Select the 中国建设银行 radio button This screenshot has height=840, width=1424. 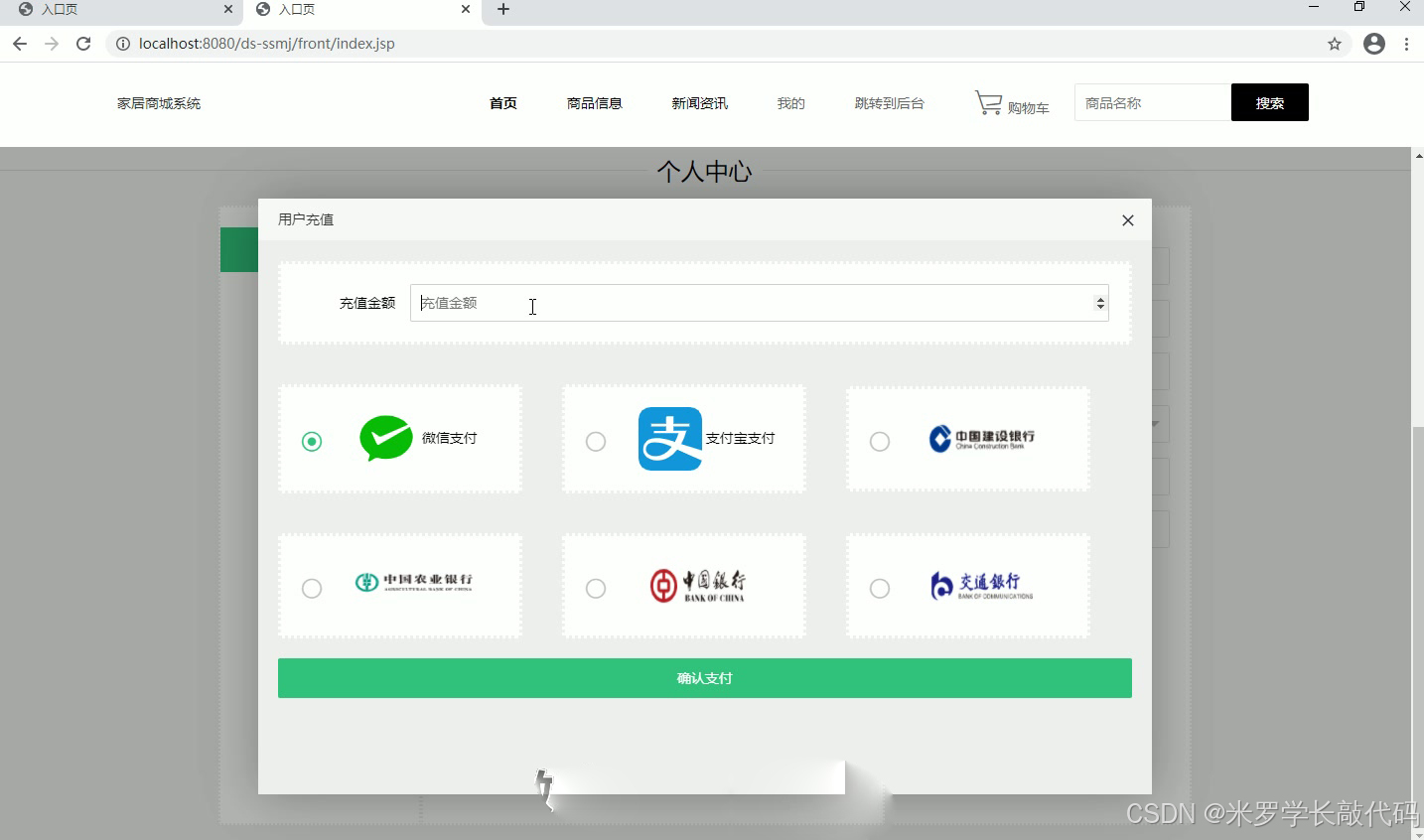[x=880, y=441]
